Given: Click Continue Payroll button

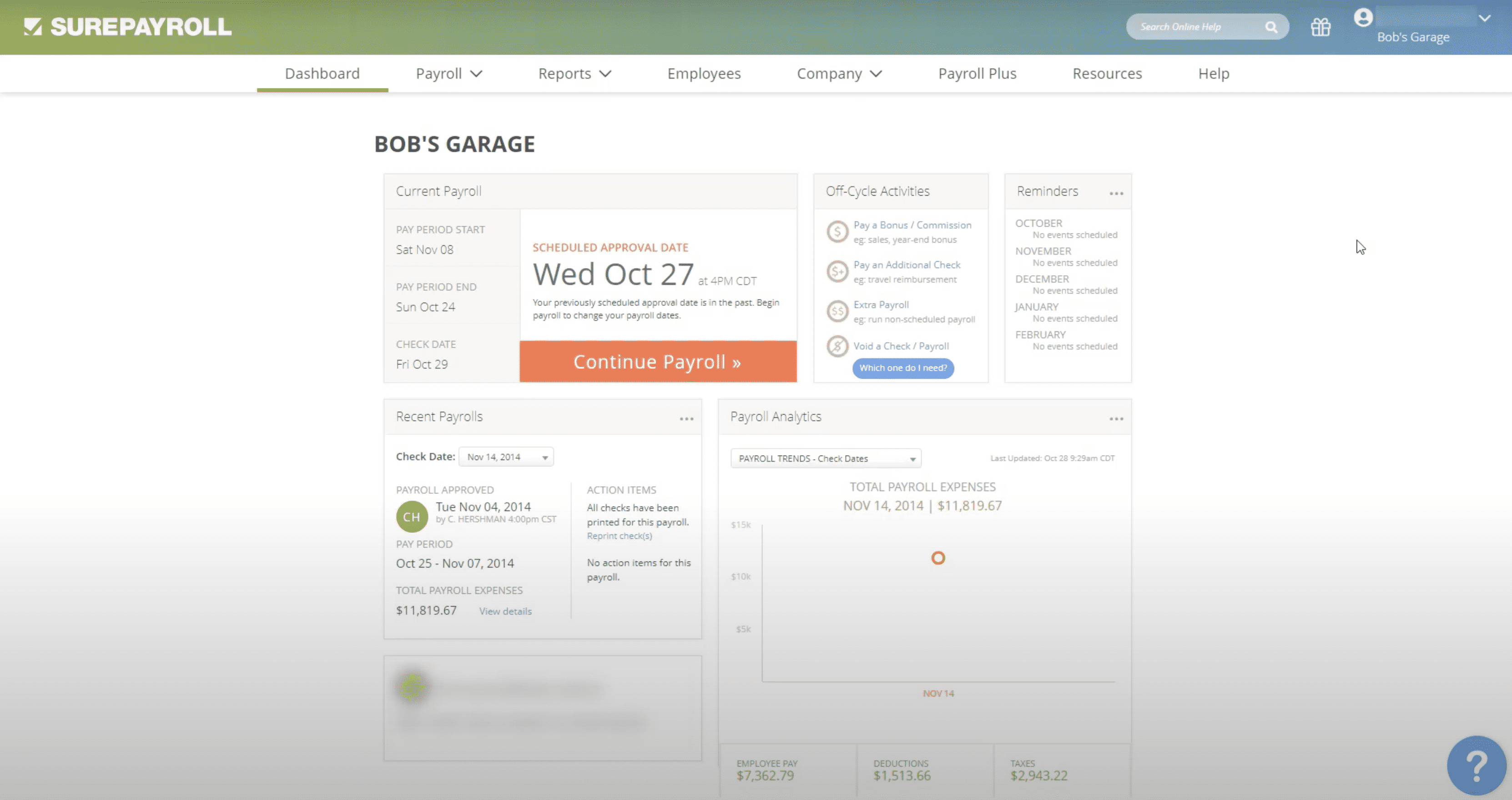Looking at the screenshot, I should click(656, 362).
